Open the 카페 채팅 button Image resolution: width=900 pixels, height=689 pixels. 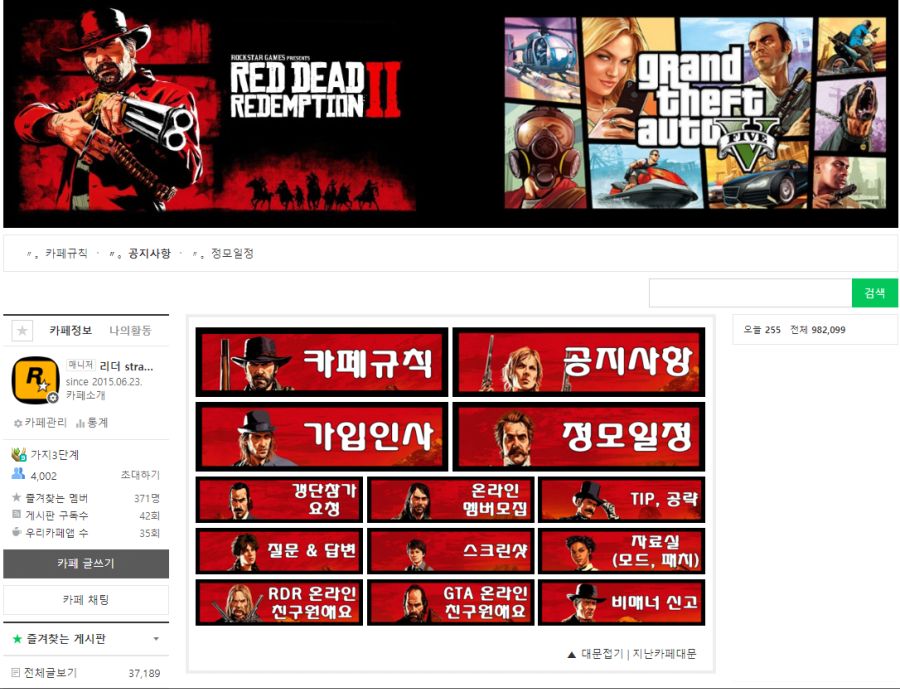click(86, 600)
